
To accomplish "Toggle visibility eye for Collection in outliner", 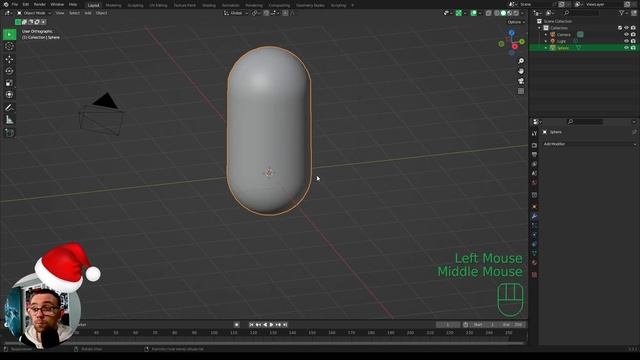I will pyautogui.click(x=627, y=28).
